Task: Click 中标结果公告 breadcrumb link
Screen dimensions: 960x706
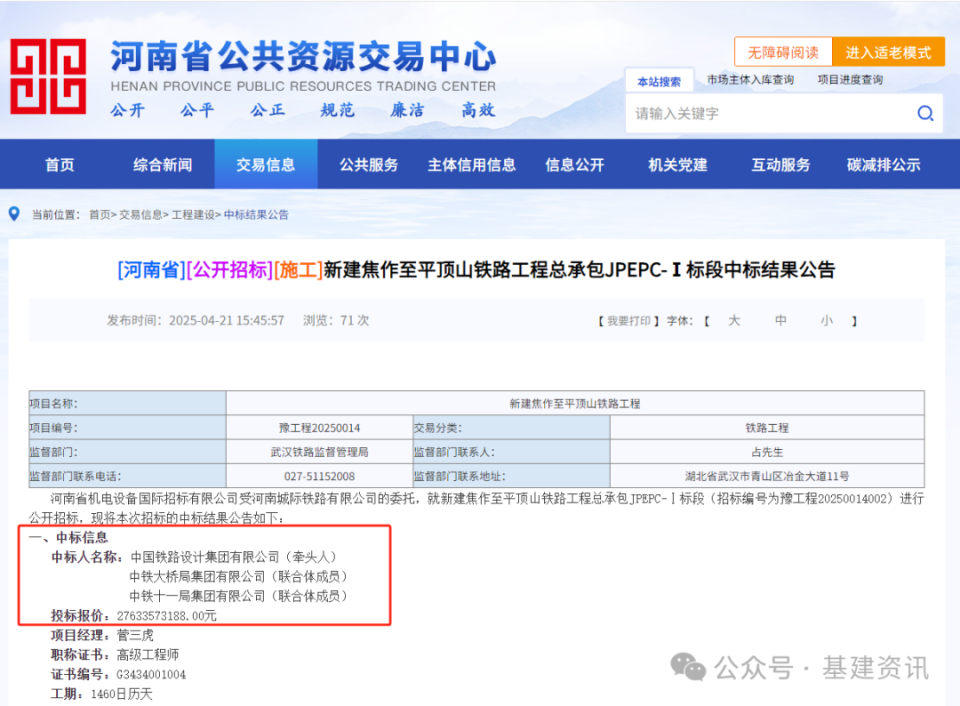Action: (x=256, y=214)
